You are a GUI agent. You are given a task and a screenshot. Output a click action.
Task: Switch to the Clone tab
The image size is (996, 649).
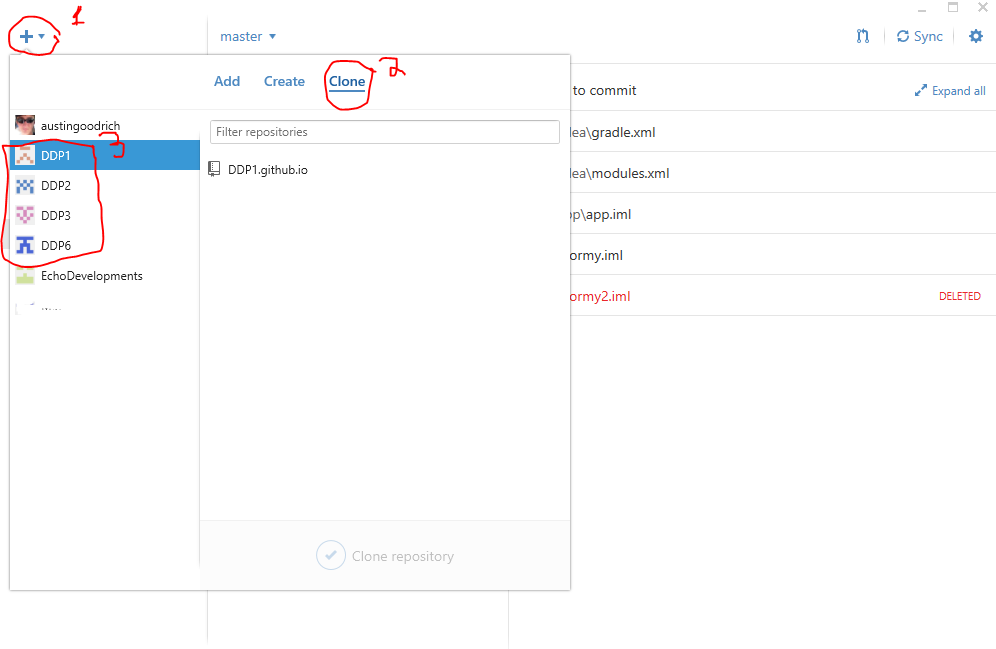click(x=347, y=82)
